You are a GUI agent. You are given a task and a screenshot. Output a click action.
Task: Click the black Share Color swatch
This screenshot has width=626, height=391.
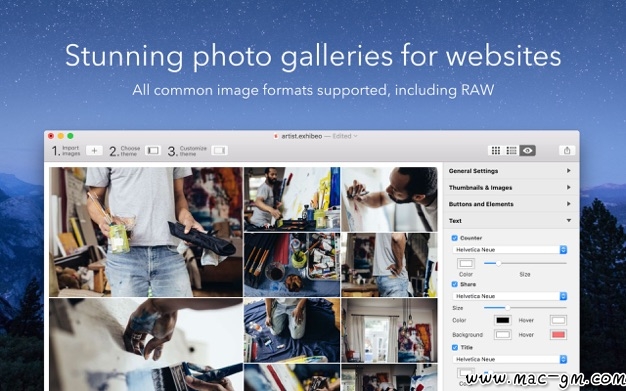tap(503, 320)
